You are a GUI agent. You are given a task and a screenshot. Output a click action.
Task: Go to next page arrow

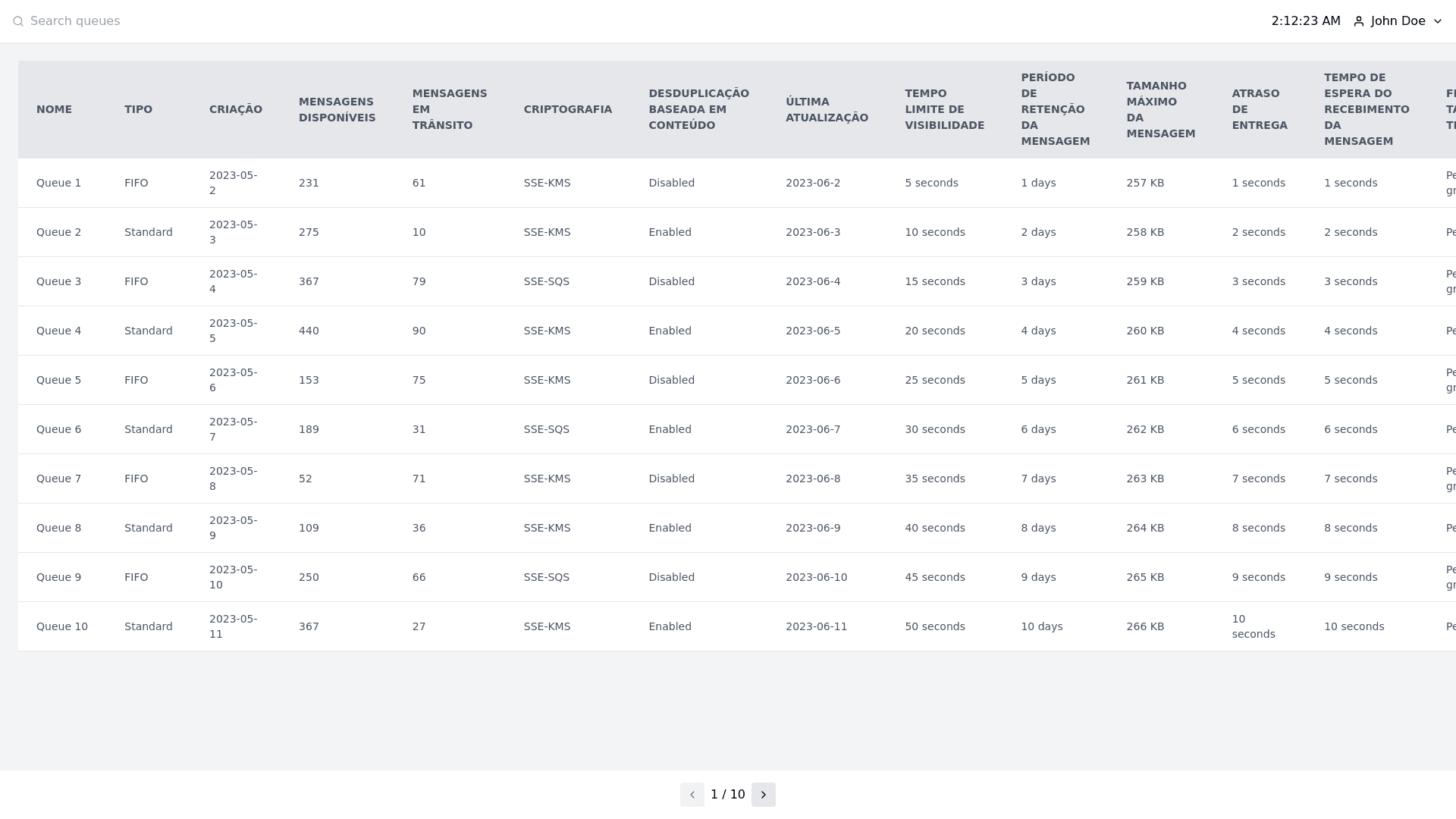764,795
